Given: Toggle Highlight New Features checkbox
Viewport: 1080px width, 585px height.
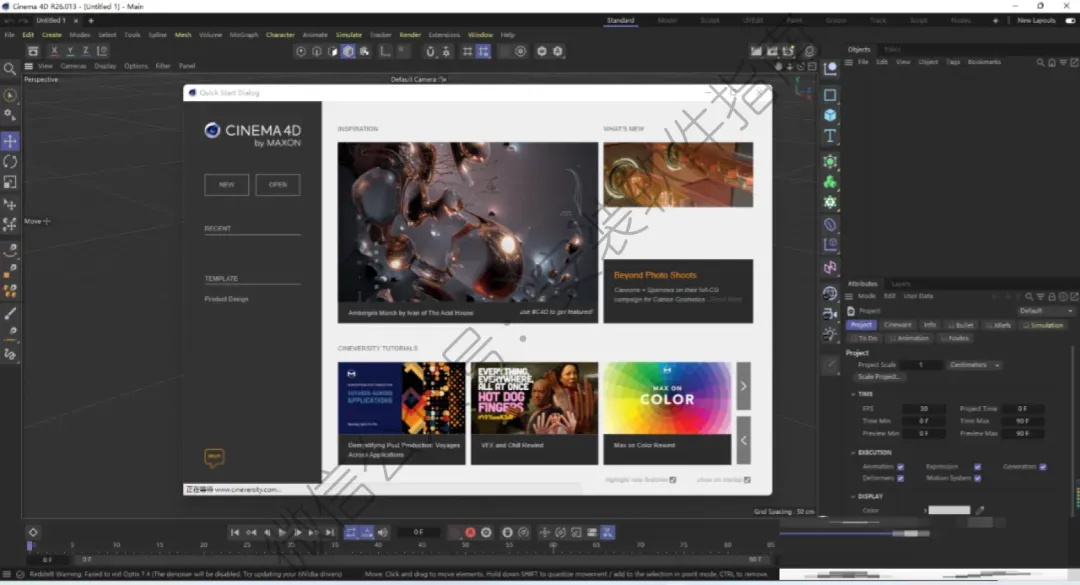Looking at the screenshot, I should click(x=673, y=480).
